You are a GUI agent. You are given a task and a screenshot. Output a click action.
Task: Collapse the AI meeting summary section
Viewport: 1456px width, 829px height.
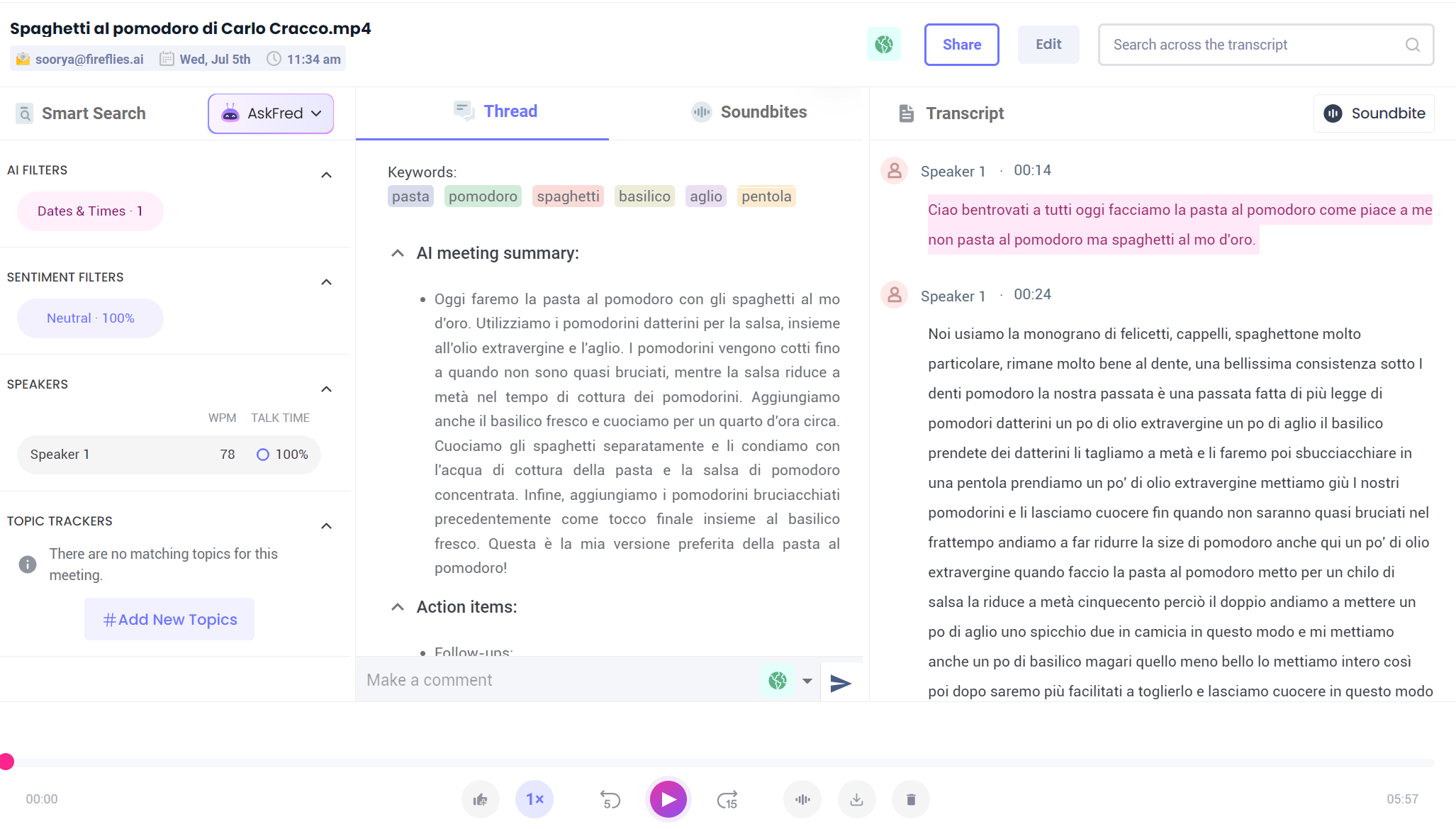coord(398,253)
